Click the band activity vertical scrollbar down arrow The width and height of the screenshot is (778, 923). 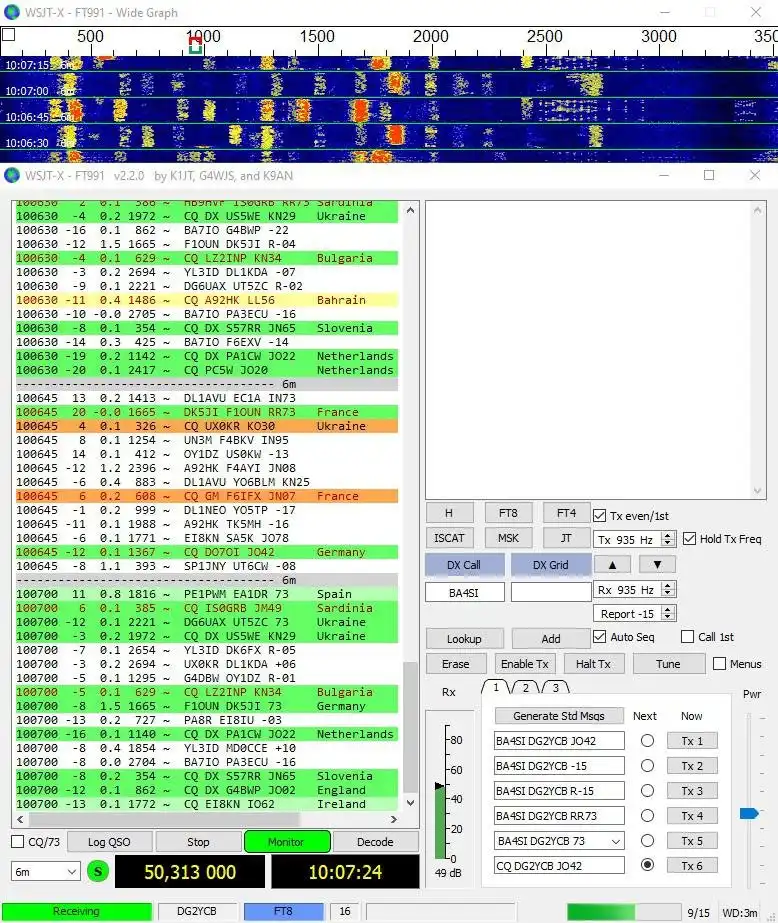click(x=410, y=803)
